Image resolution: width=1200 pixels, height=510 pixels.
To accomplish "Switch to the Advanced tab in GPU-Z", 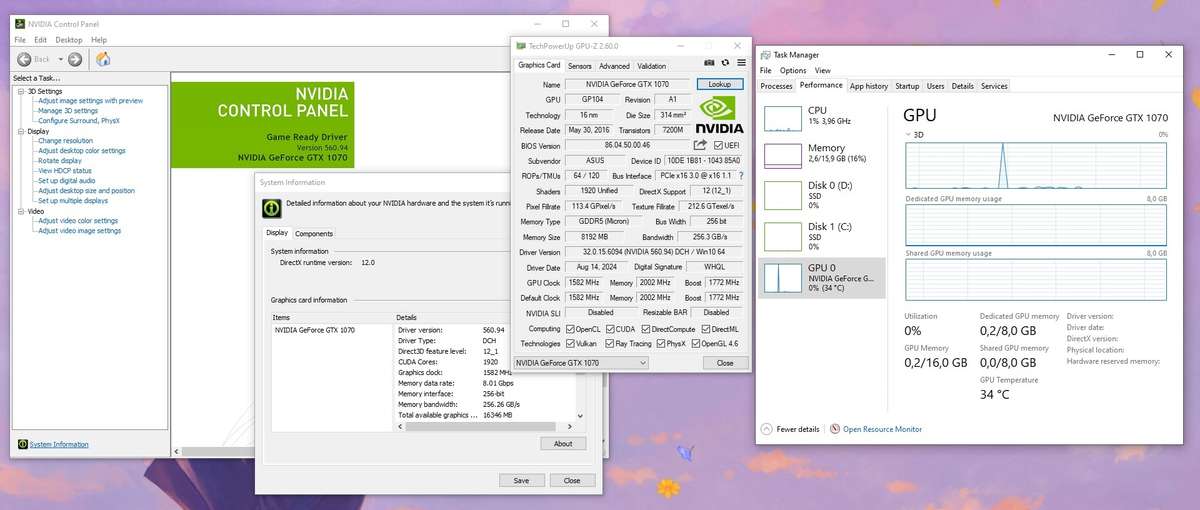I will pyautogui.click(x=614, y=66).
